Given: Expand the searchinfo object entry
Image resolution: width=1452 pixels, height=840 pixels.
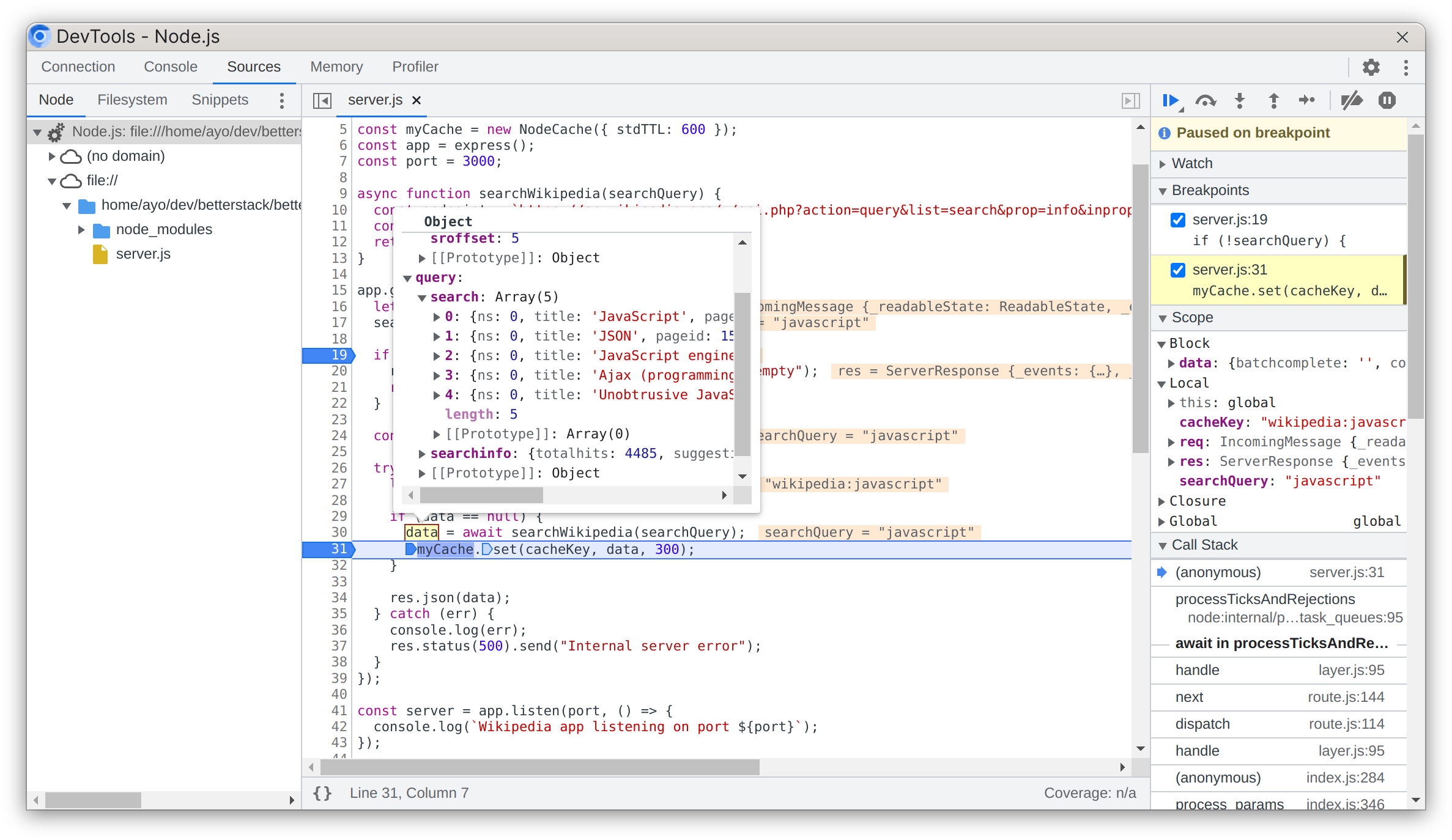Looking at the screenshot, I should click(421, 452).
